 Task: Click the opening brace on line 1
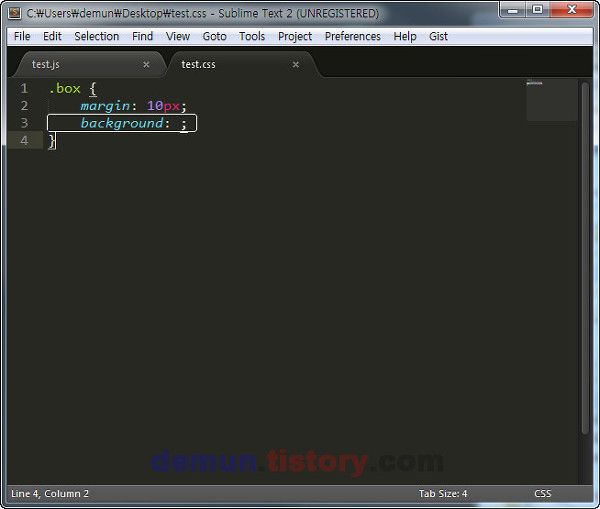(93, 89)
